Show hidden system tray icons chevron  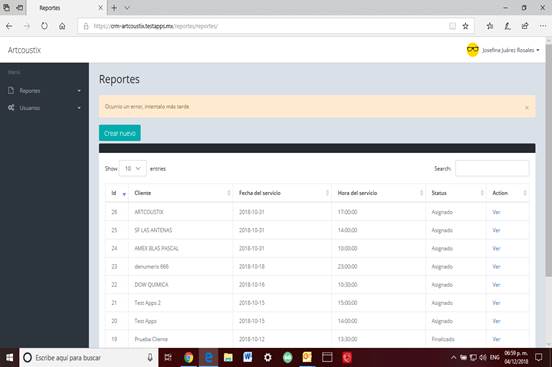[453, 357]
